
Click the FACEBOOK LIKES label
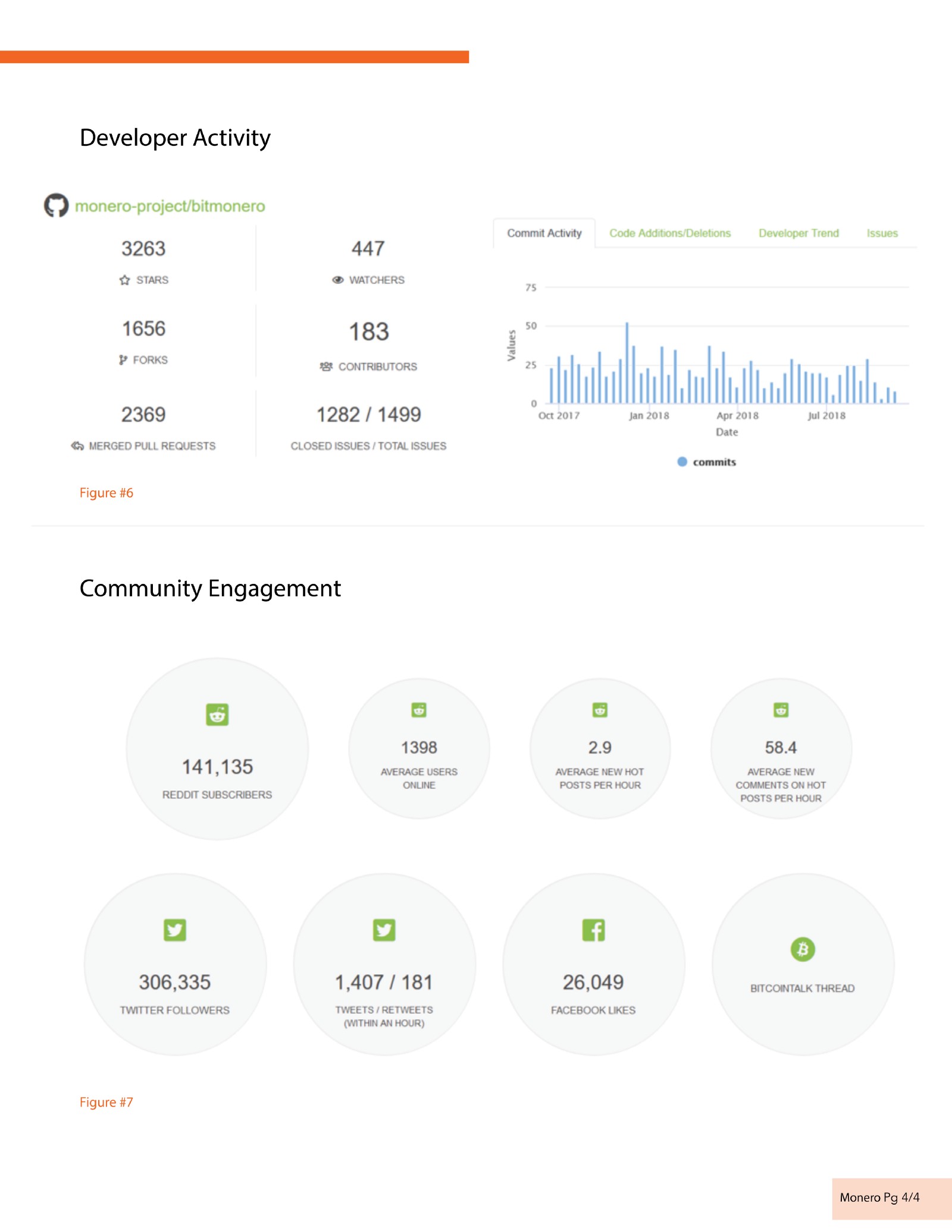tap(593, 1010)
